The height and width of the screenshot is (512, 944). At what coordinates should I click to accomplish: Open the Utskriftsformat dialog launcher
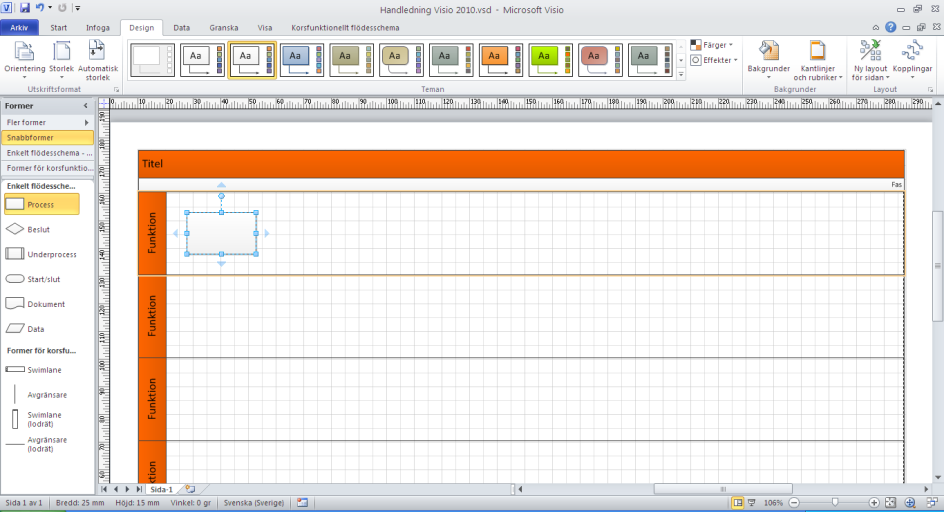(116, 90)
